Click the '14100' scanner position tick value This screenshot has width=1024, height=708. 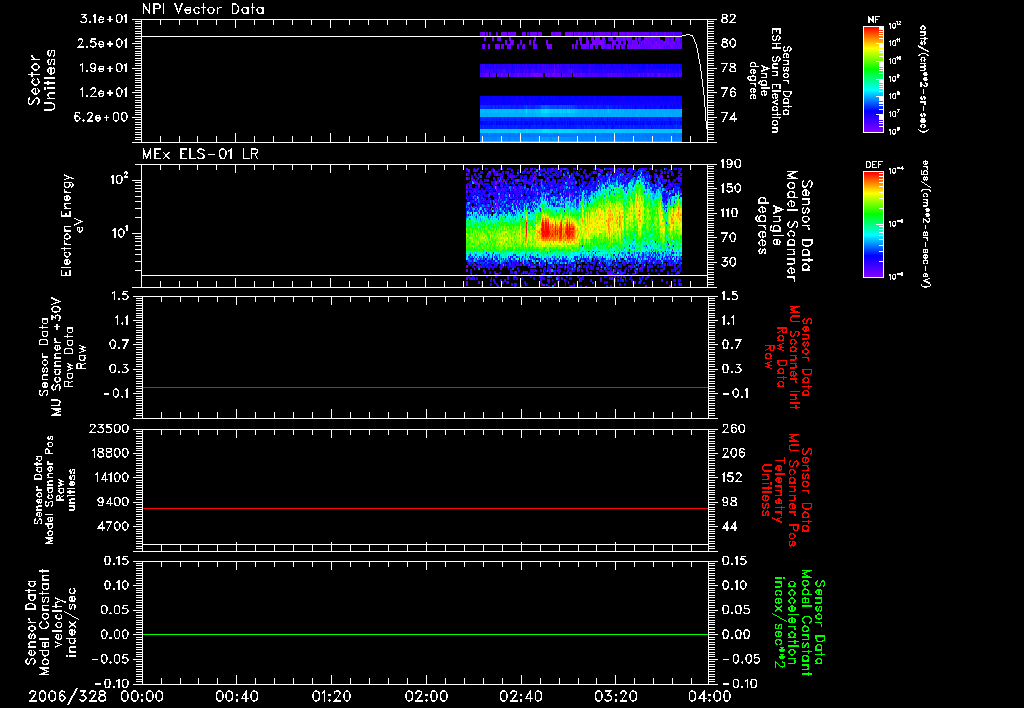click(110, 477)
